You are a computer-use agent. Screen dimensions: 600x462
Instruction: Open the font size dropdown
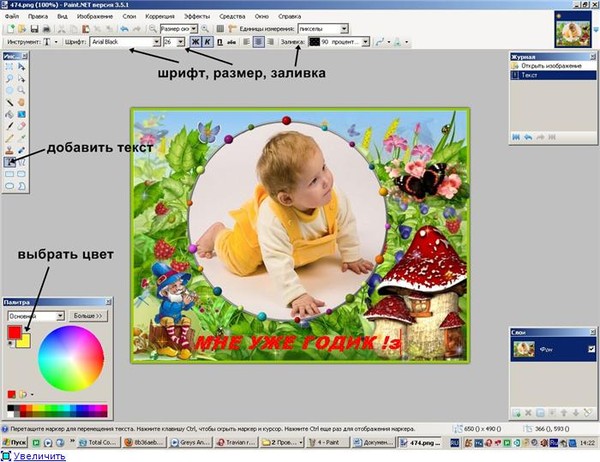pyautogui.click(x=181, y=42)
